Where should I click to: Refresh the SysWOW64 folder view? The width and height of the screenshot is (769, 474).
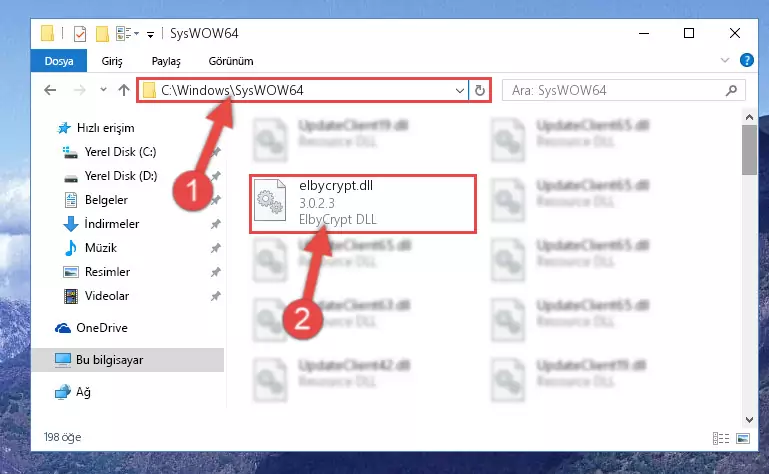480,90
